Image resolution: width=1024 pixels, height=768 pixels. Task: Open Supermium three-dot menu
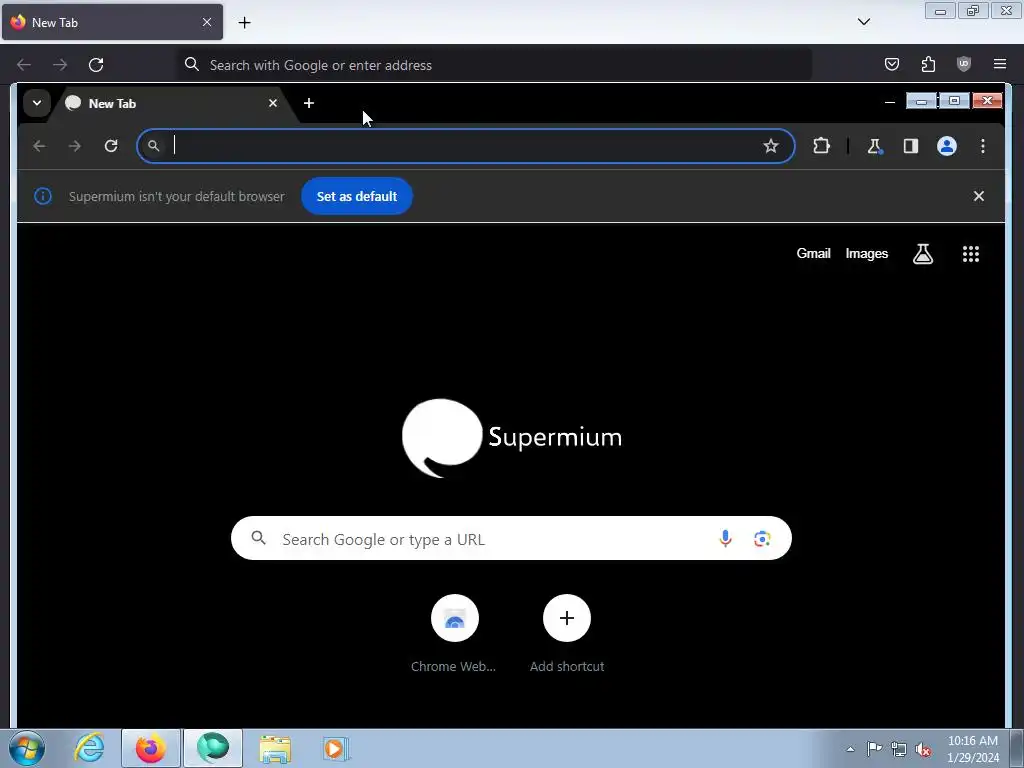pyautogui.click(x=982, y=146)
